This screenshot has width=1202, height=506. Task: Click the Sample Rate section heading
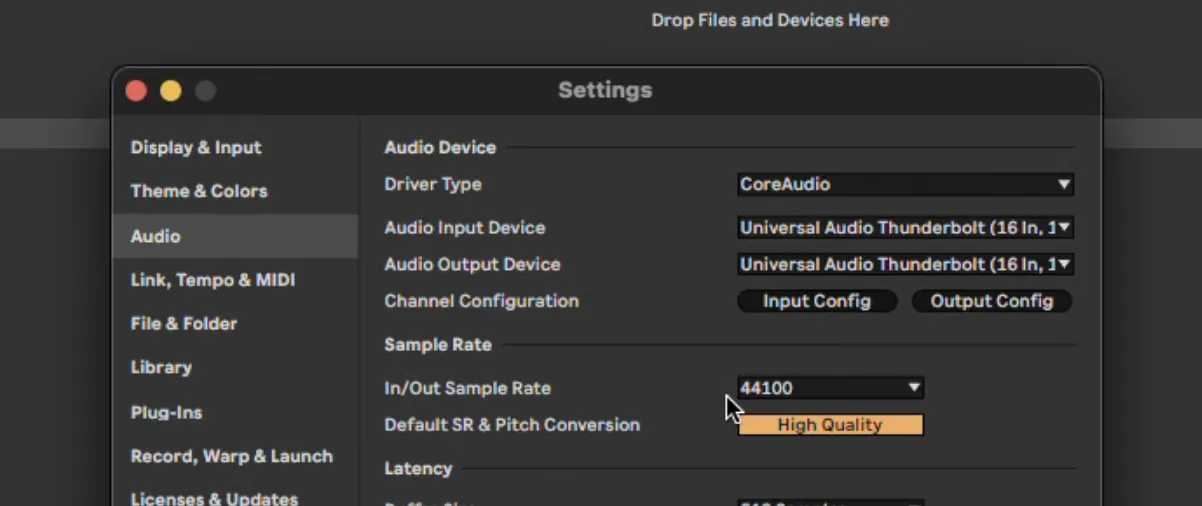tap(438, 344)
